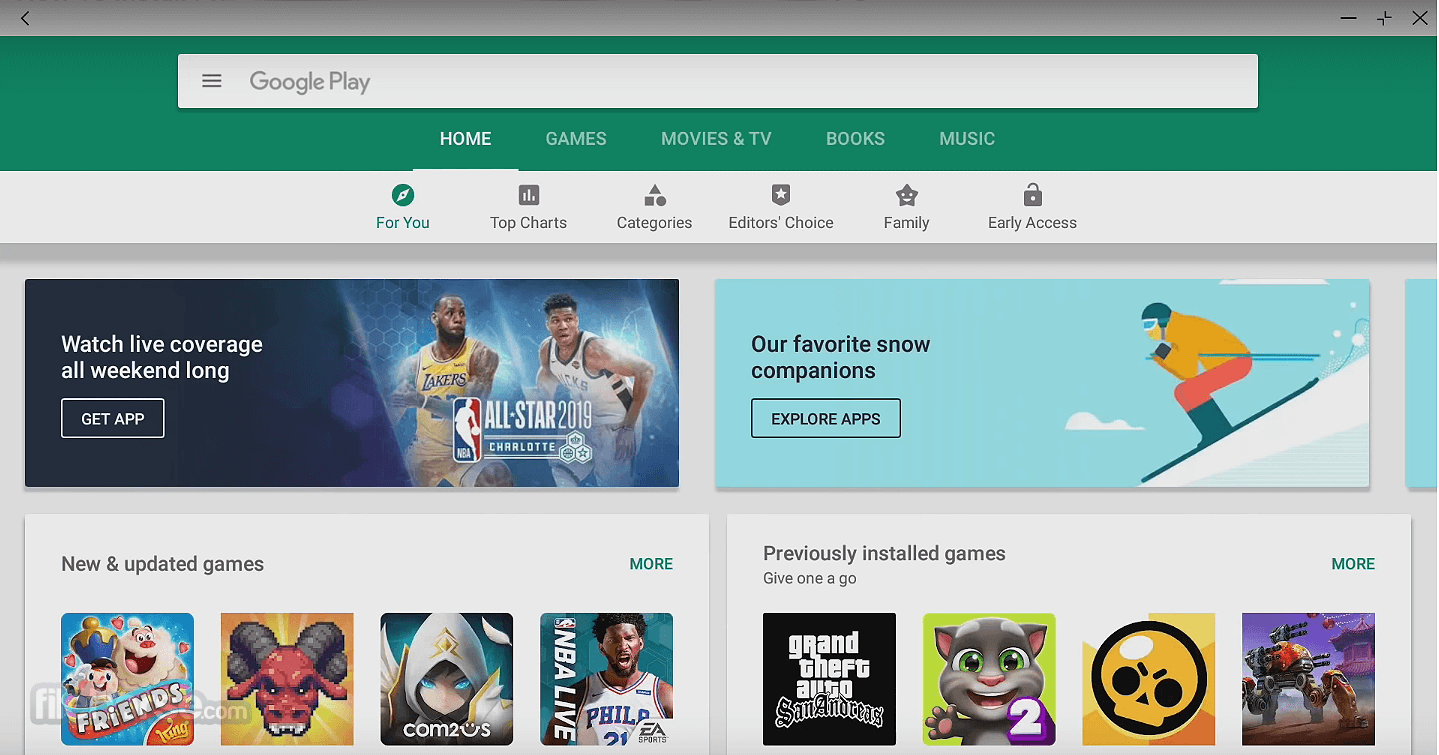Open the Early Access lock icon

click(1033, 194)
